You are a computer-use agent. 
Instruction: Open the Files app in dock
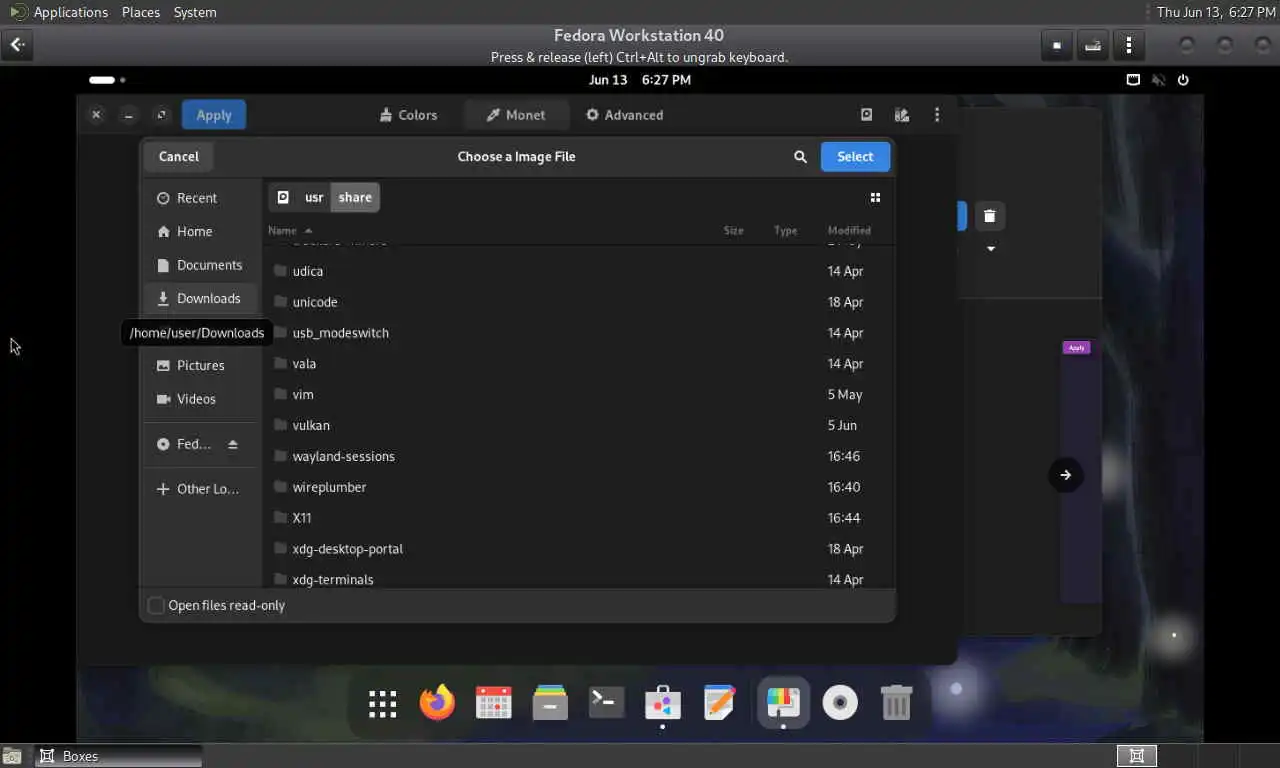click(x=550, y=703)
